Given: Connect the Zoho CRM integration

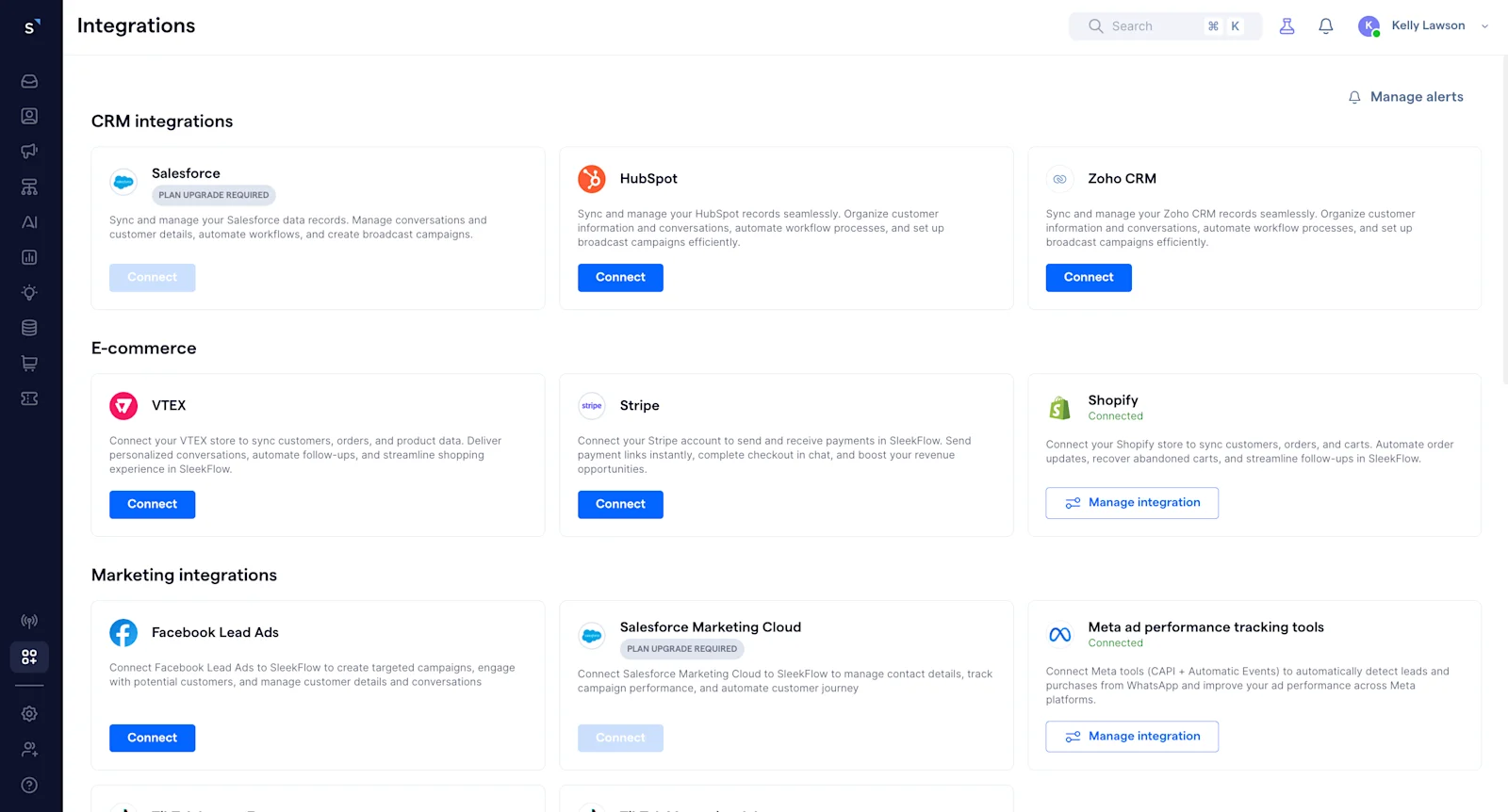Looking at the screenshot, I should [x=1089, y=278].
